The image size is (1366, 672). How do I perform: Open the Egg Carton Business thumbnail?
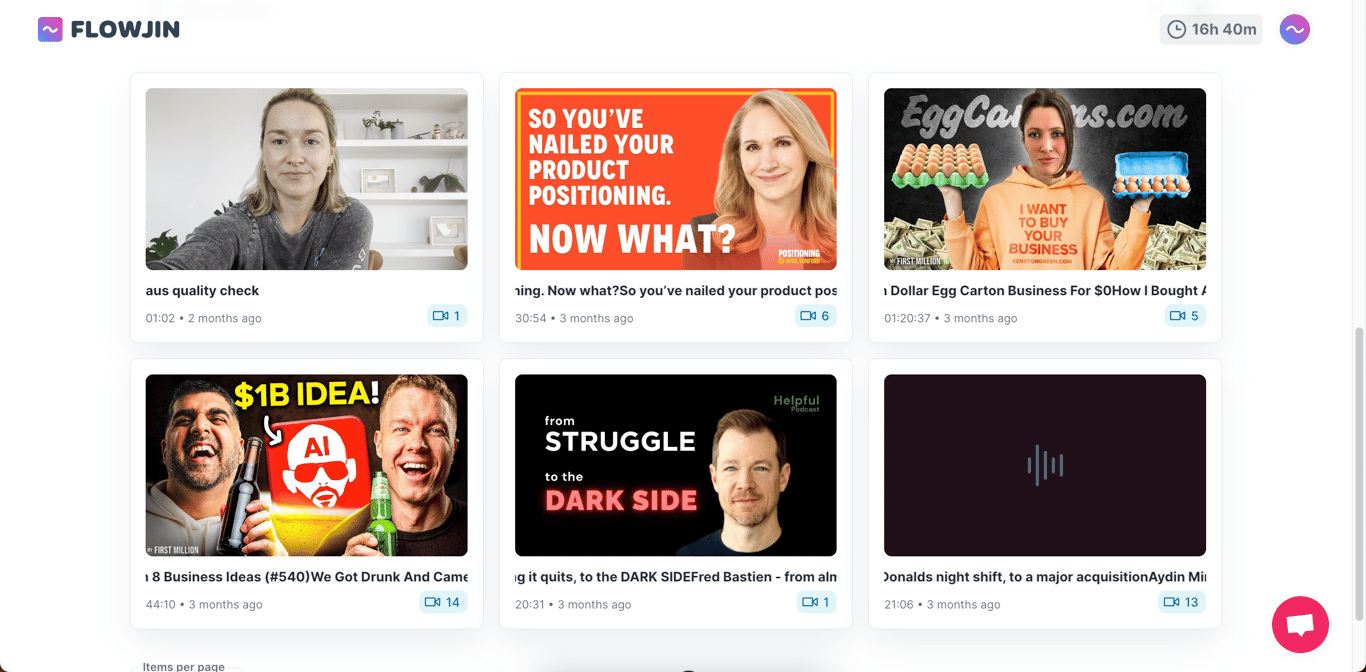point(1045,179)
